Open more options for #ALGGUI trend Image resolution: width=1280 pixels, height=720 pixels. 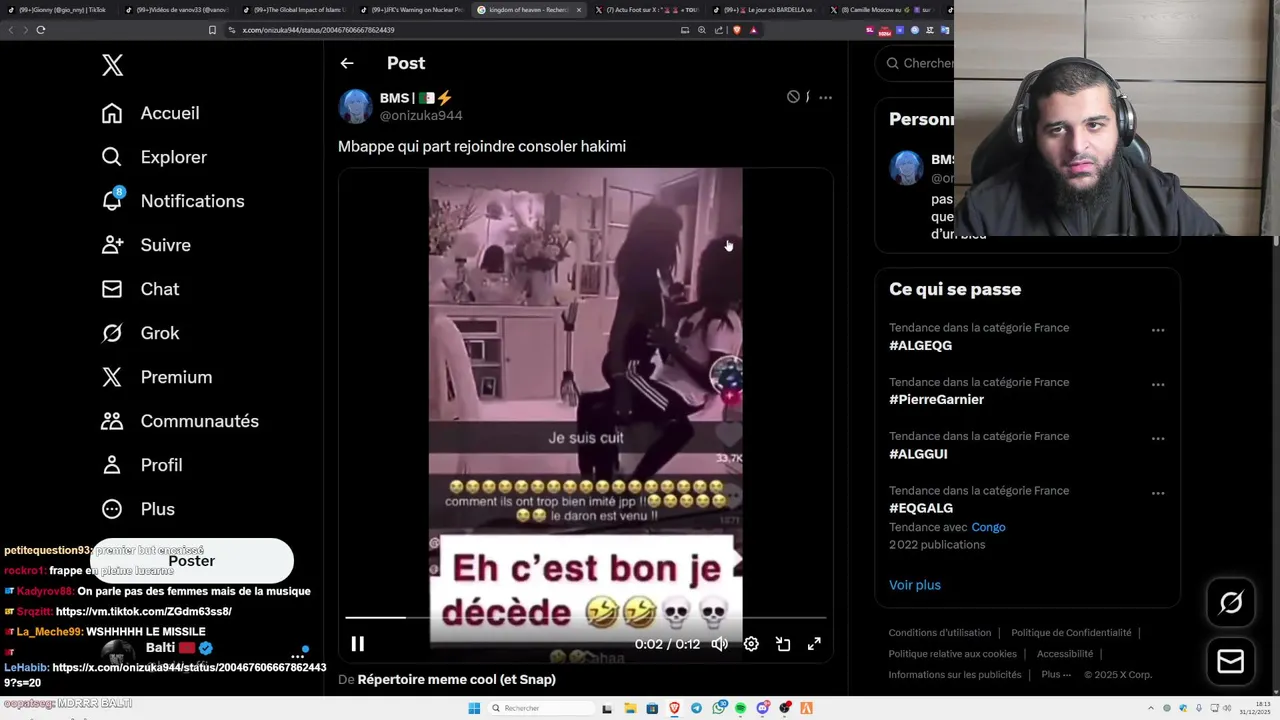pyautogui.click(x=1158, y=438)
